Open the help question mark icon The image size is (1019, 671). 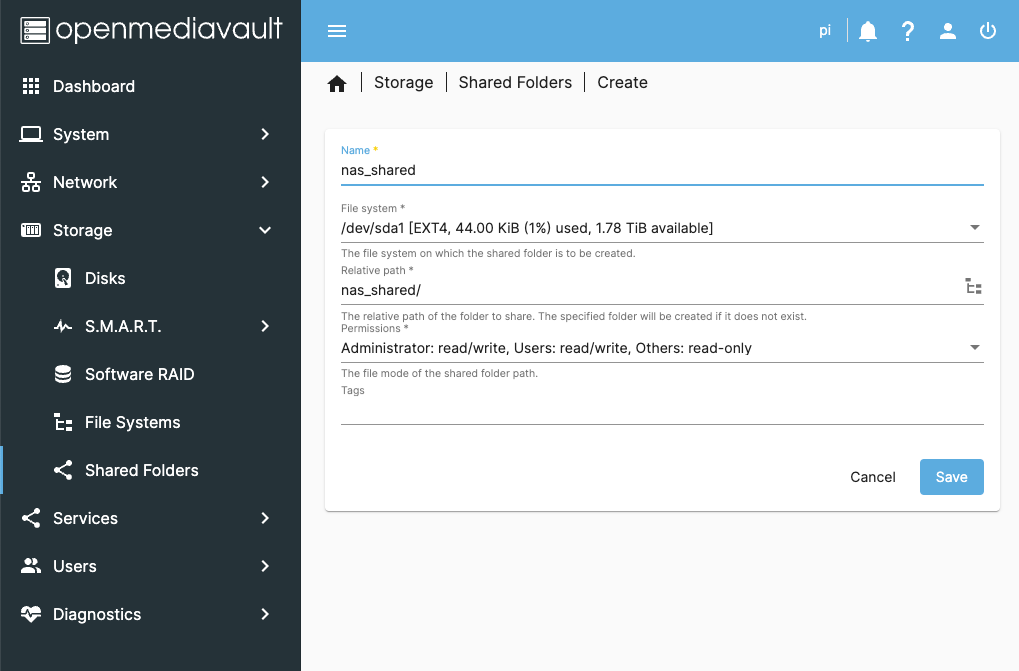[x=908, y=31]
